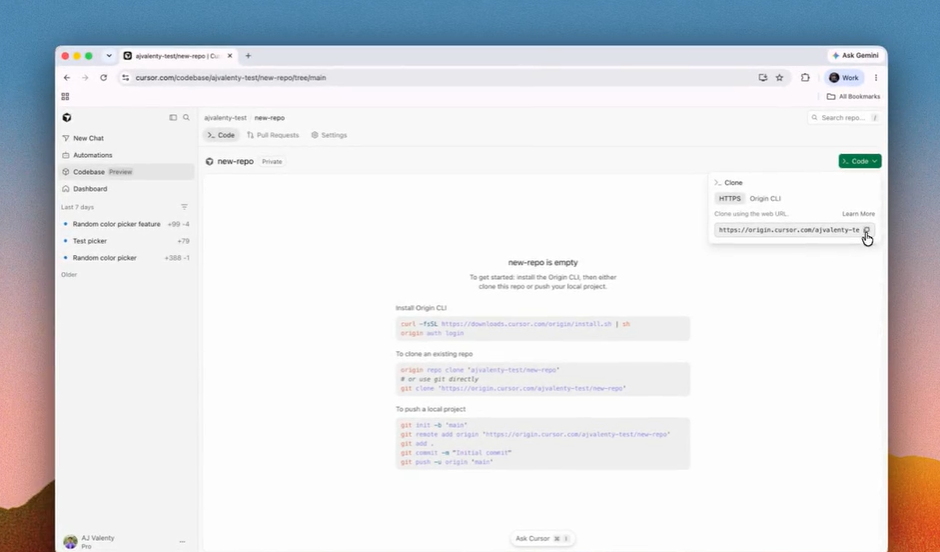Open Random color picker +388 chat
The height and width of the screenshot is (552, 940).
pos(126,257)
